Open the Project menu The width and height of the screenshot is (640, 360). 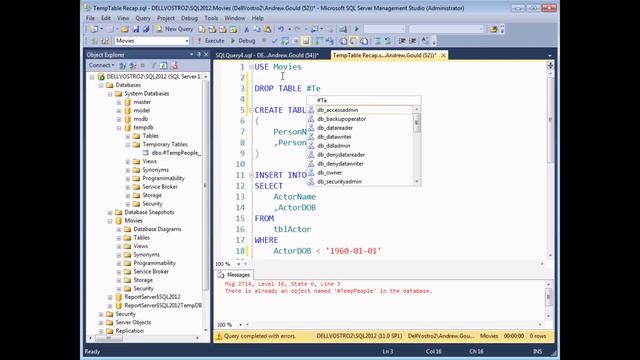click(166, 18)
